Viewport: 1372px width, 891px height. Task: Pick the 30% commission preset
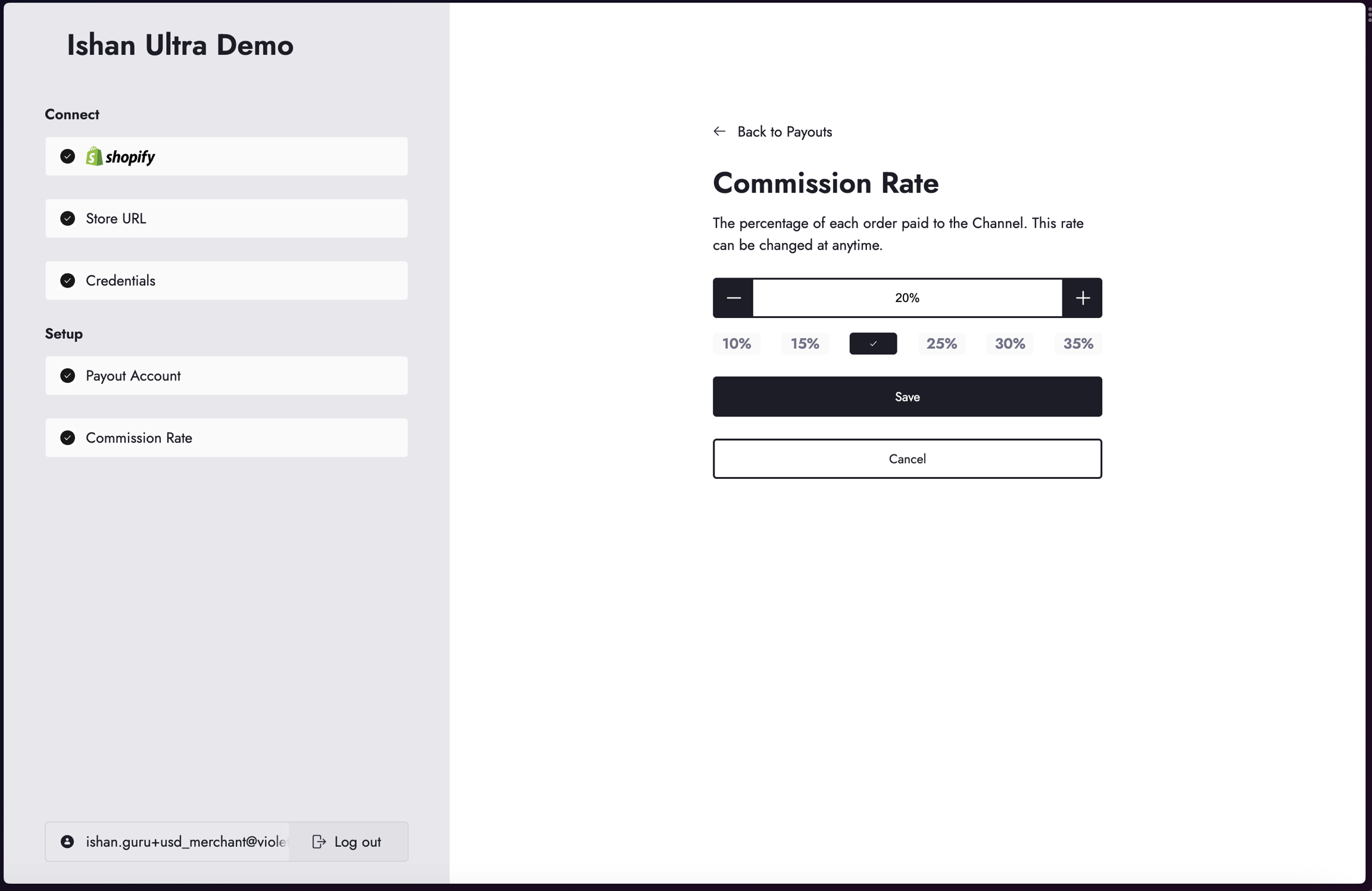[x=1009, y=344]
